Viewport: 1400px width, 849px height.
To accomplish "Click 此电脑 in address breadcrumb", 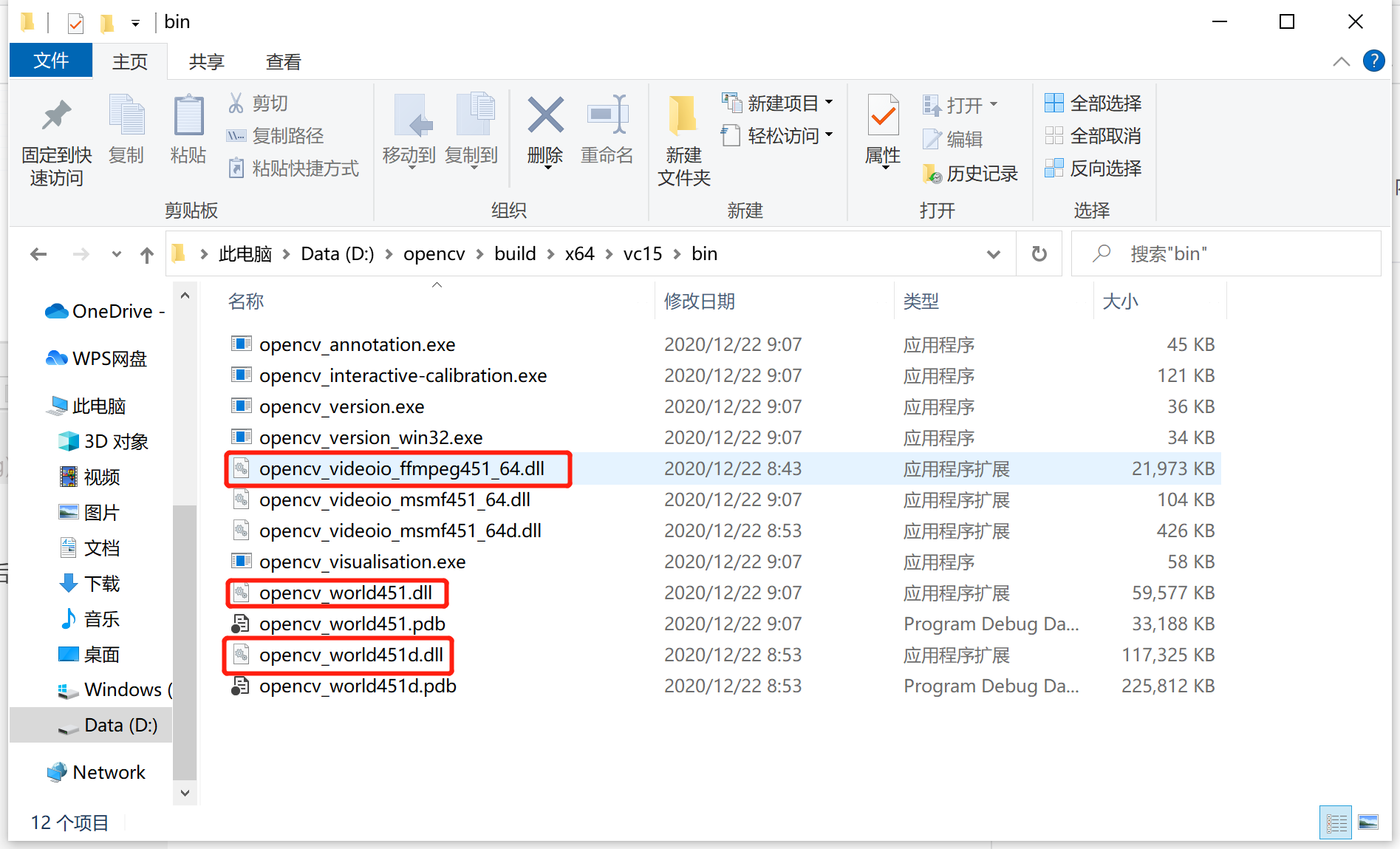I will 245,254.
